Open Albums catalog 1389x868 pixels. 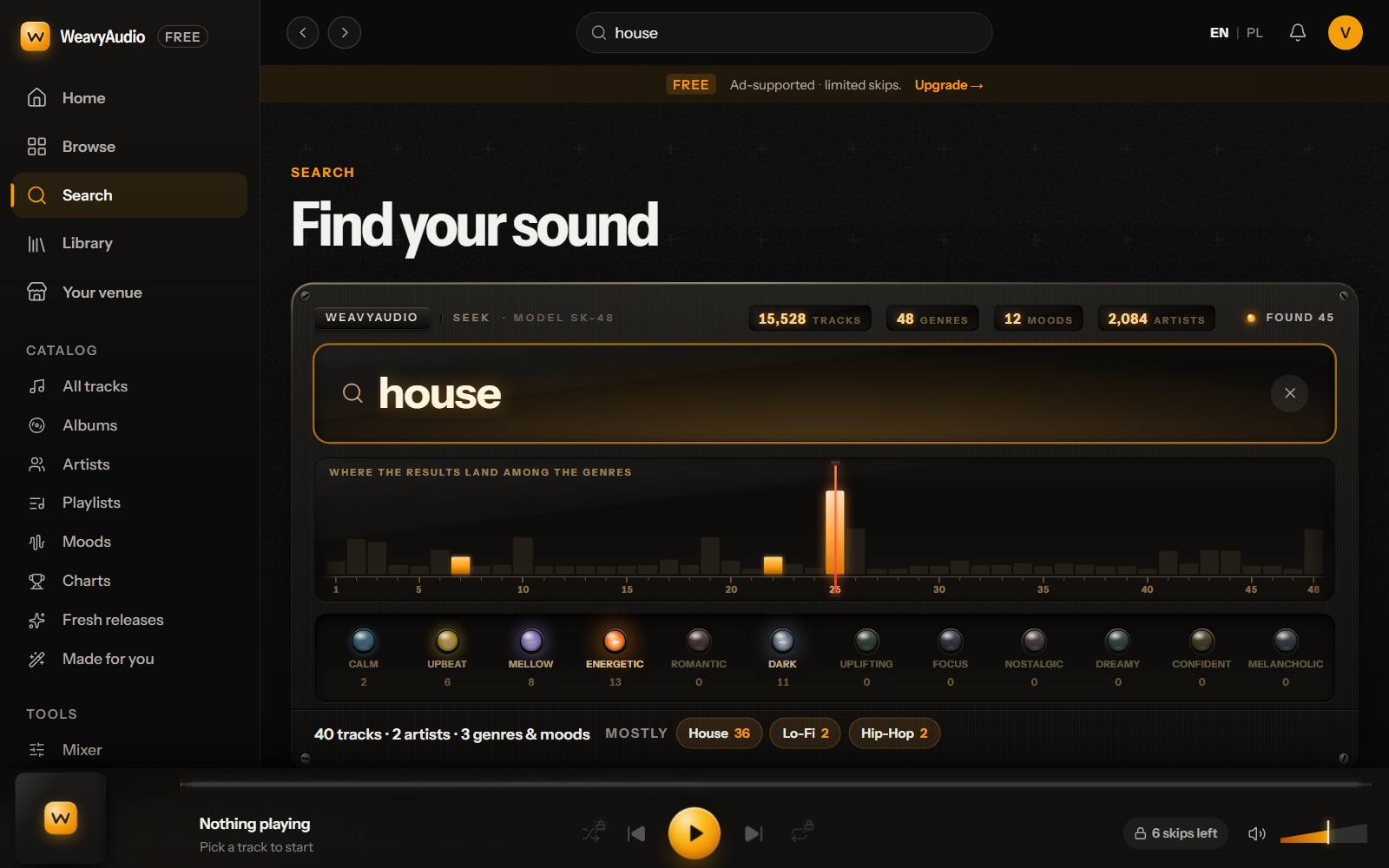tap(129, 425)
